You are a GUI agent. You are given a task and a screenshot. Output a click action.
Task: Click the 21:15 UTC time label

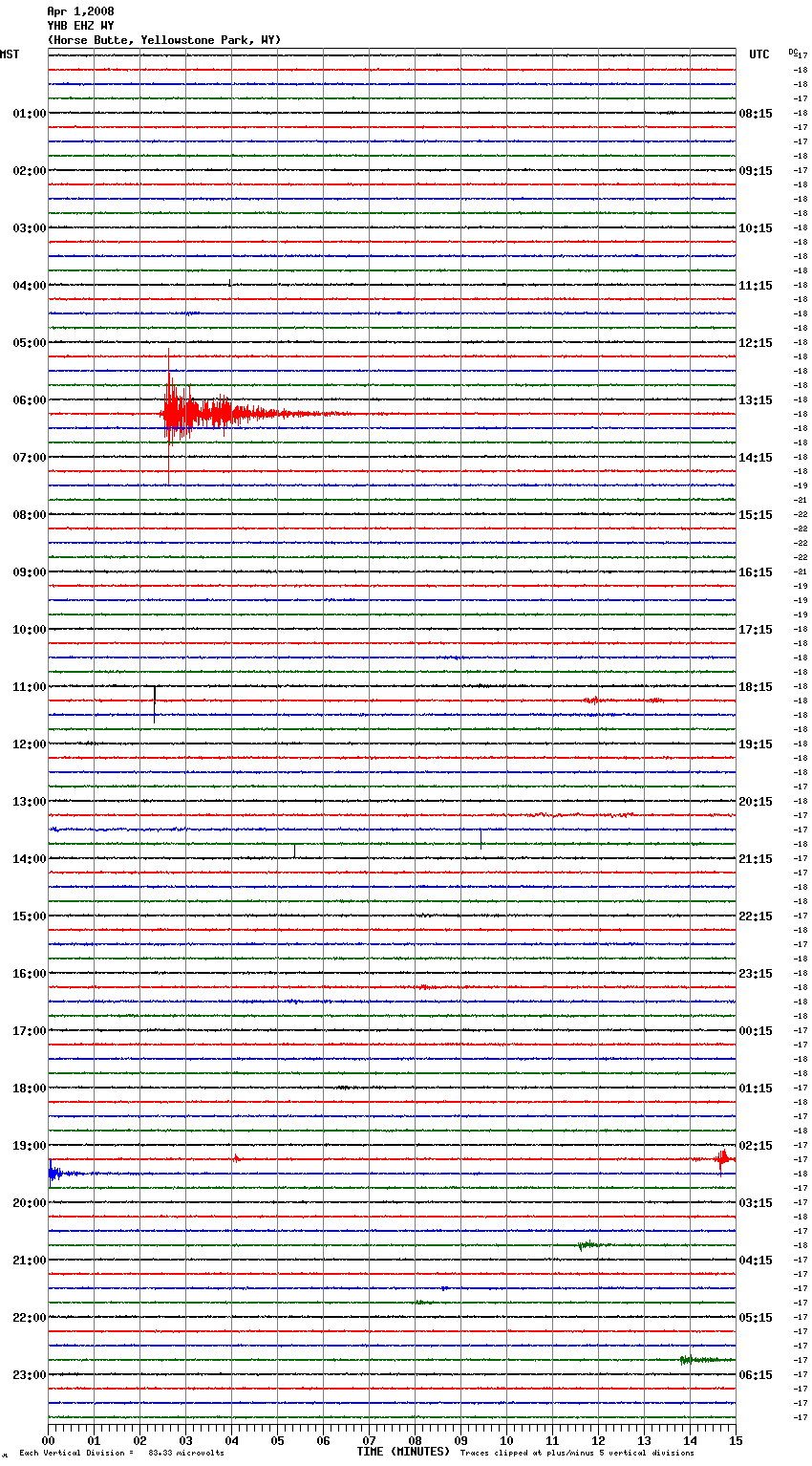tap(756, 859)
